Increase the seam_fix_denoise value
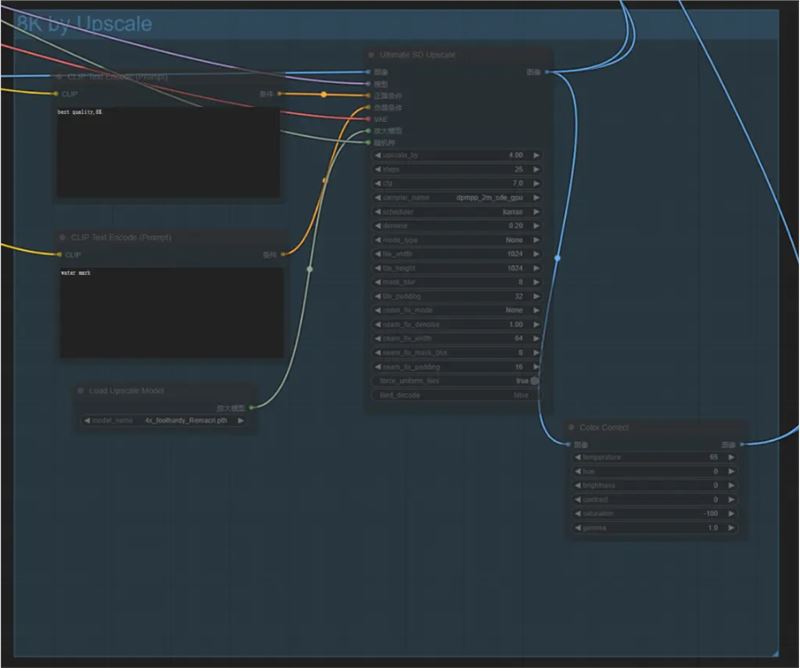Viewport: 800px width, 668px height. 536,325
